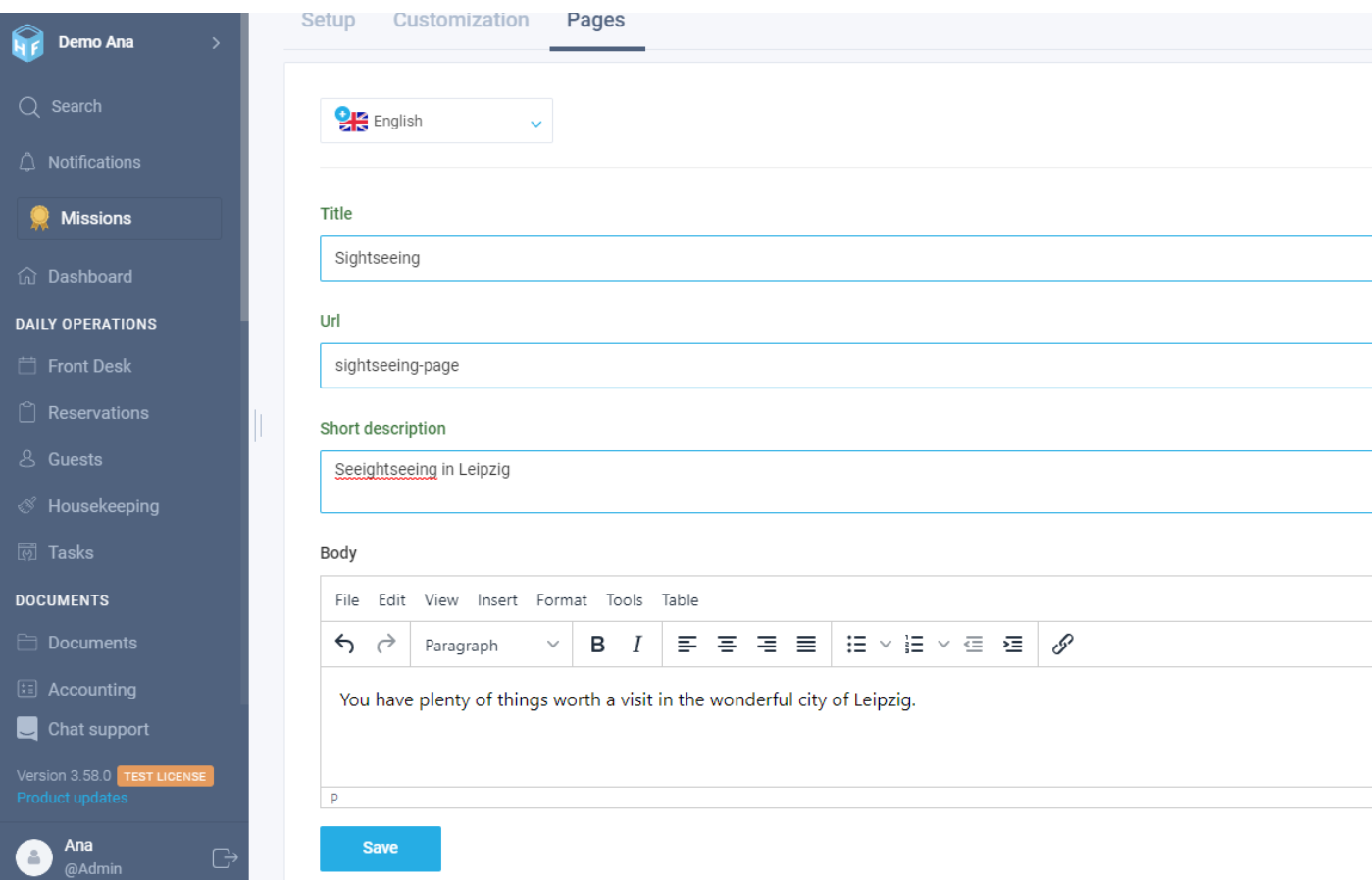Open Front Desk
The width and height of the screenshot is (1372, 880).
pyautogui.click(x=75, y=366)
